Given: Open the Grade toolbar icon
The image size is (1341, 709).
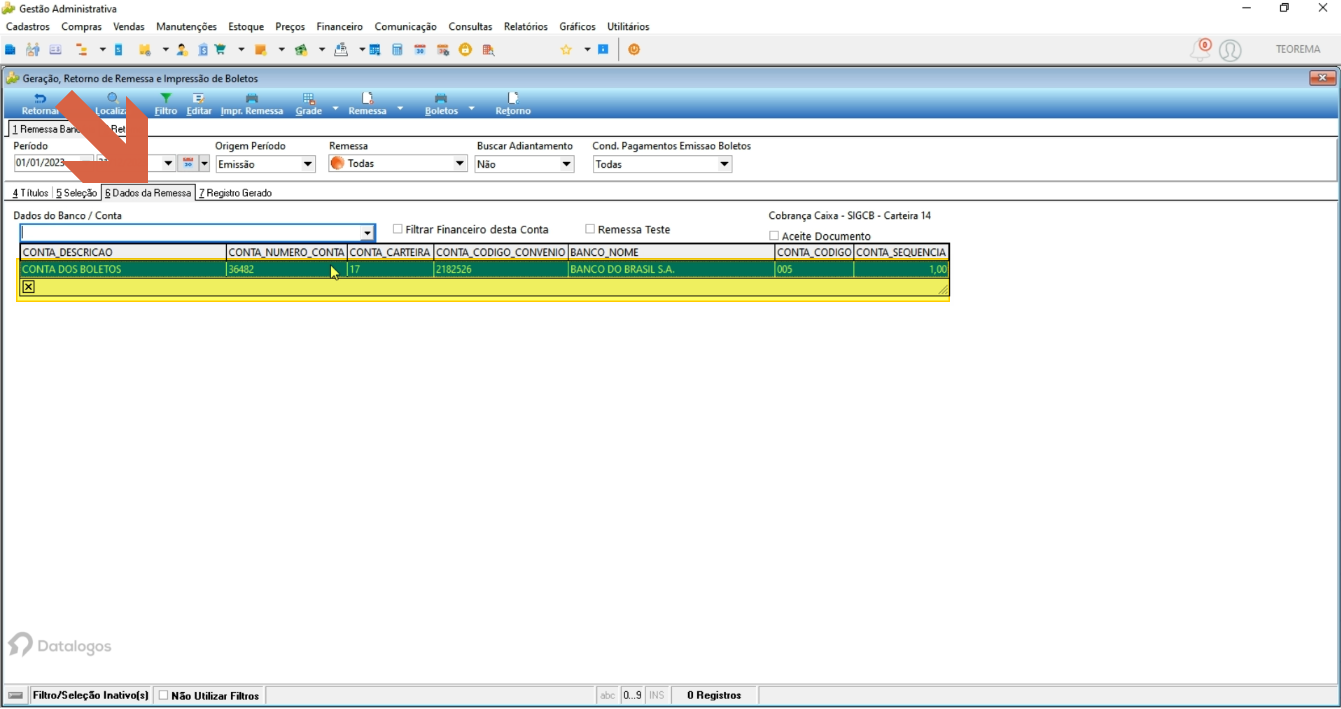Looking at the screenshot, I should click(x=309, y=99).
